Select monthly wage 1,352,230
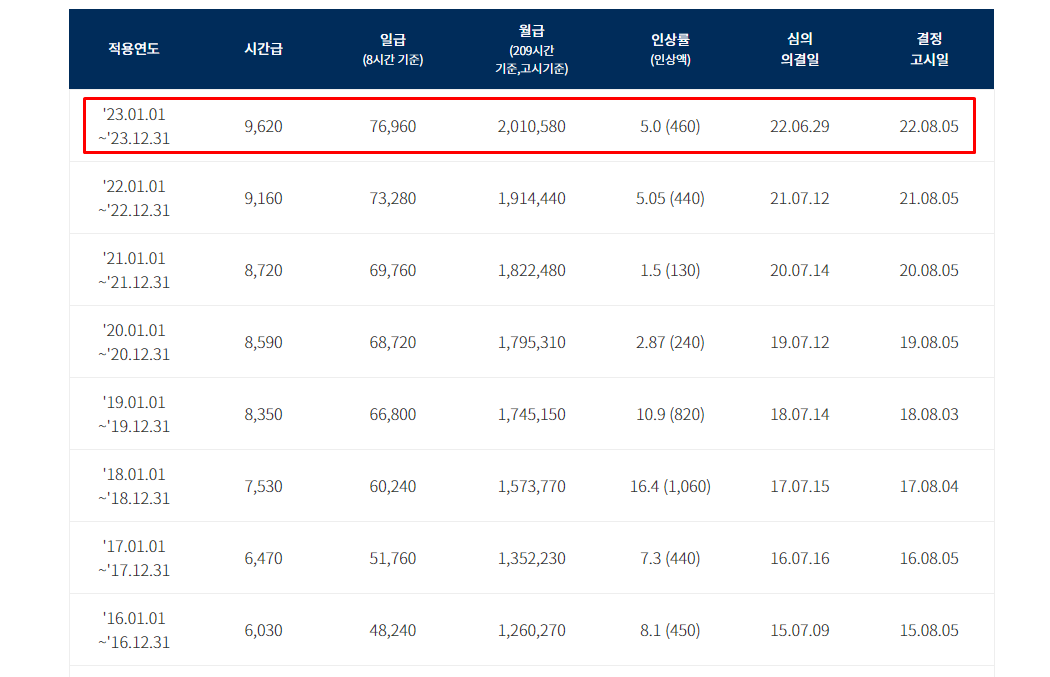The width and height of the screenshot is (1050, 677). click(532, 558)
